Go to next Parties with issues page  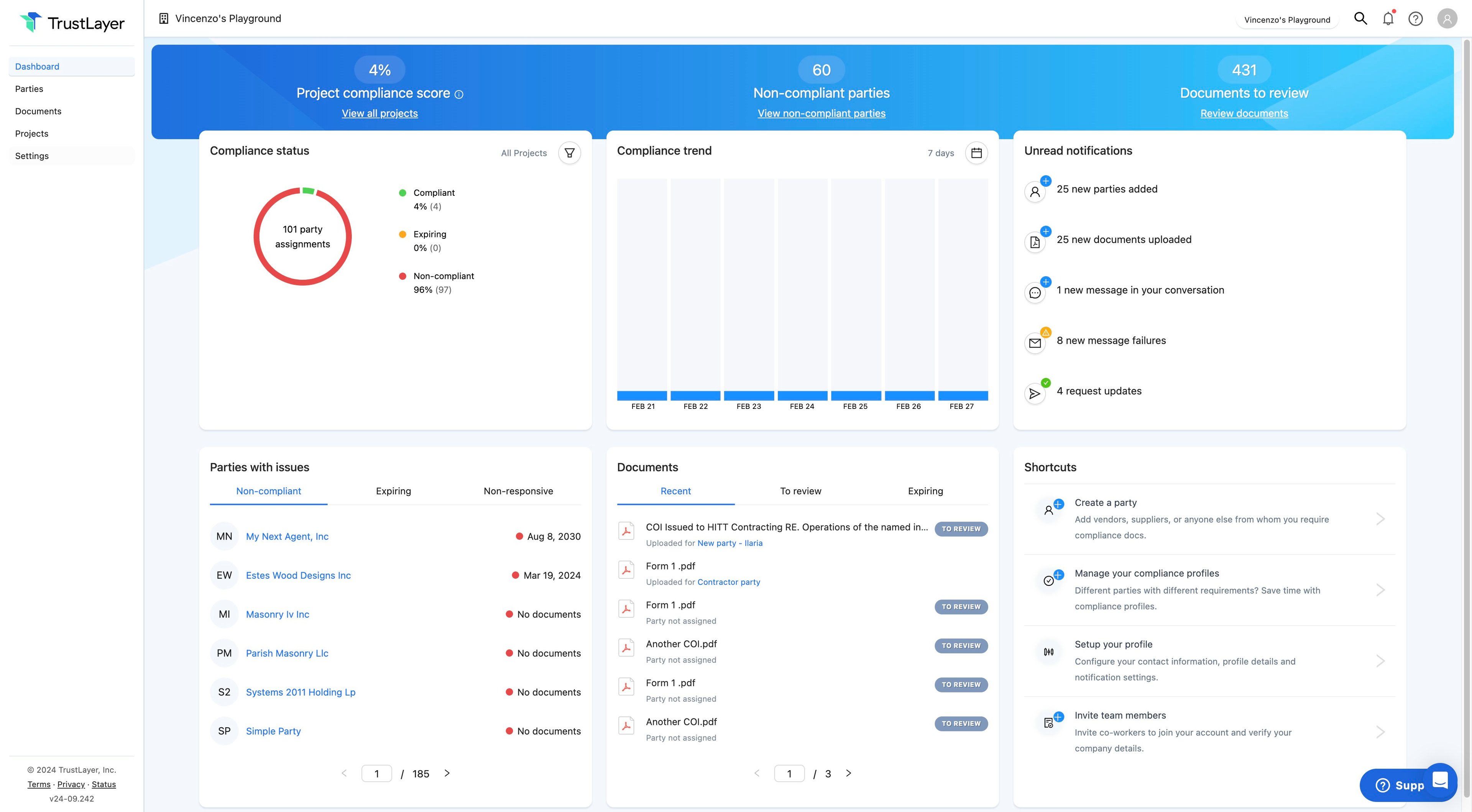click(x=447, y=773)
